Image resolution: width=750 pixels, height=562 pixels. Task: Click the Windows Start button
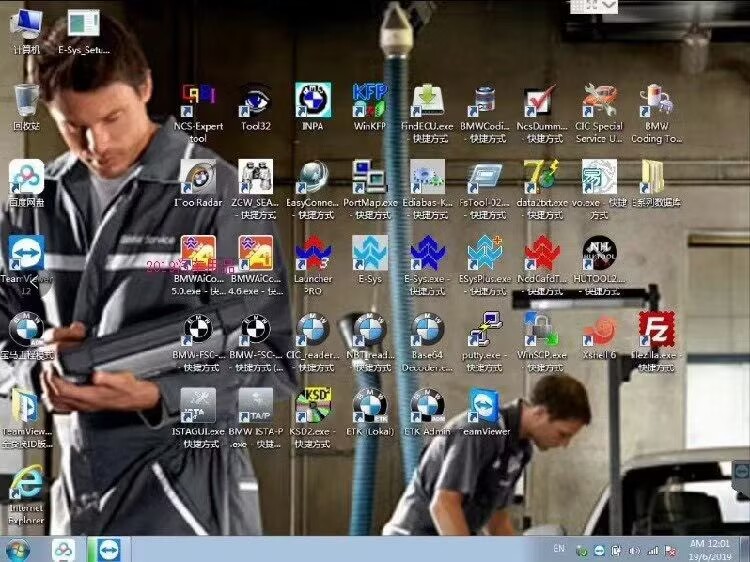[17, 549]
